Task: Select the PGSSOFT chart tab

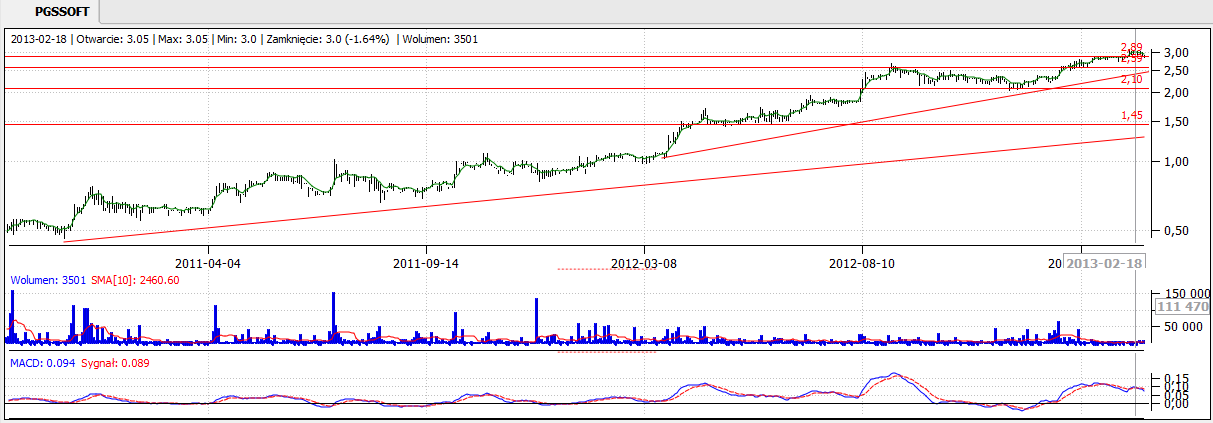Action: click(50, 11)
